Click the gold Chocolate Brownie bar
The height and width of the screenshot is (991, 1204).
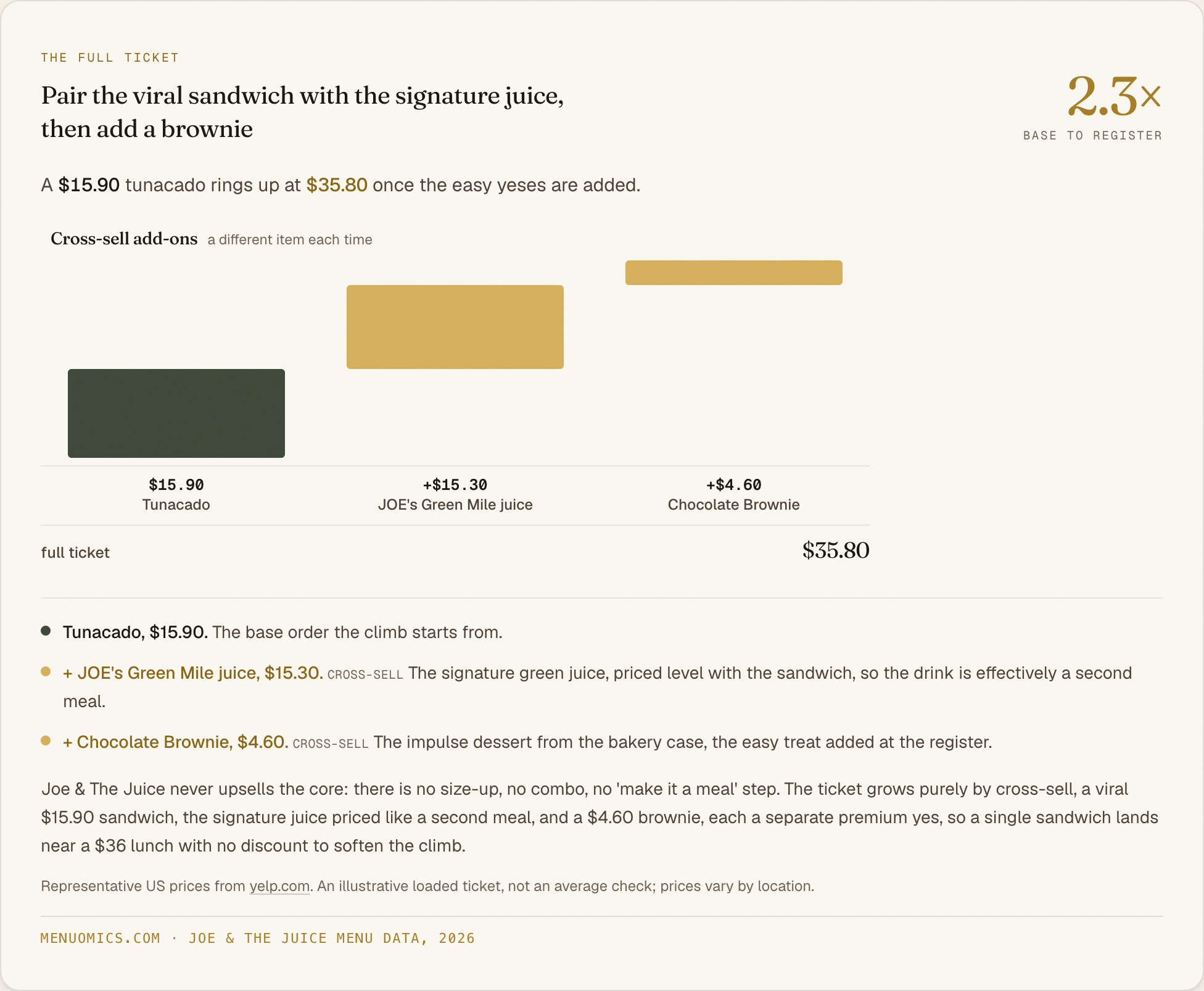pyautogui.click(x=734, y=273)
